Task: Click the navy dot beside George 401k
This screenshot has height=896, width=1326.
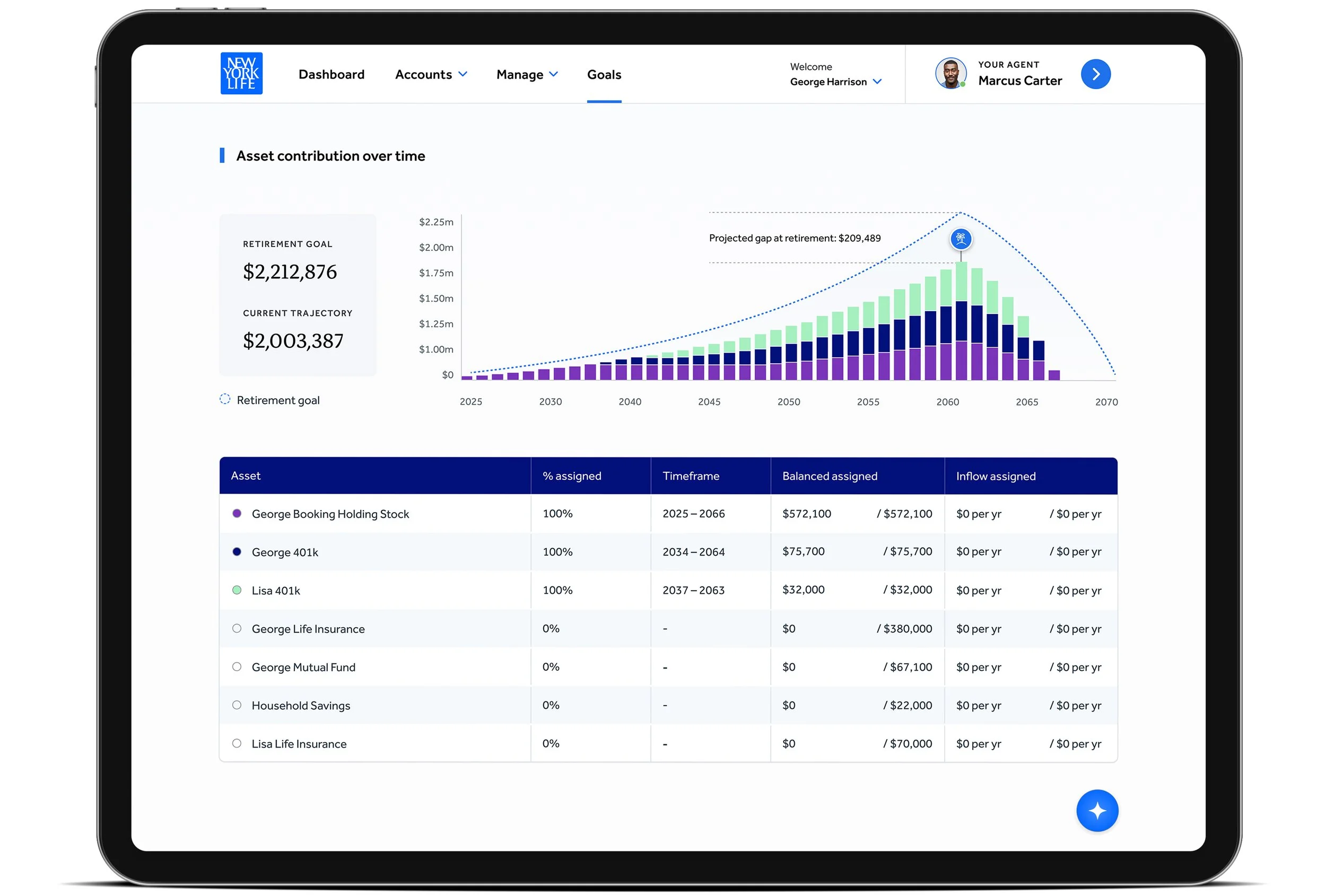Action: click(x=237, y=551)
